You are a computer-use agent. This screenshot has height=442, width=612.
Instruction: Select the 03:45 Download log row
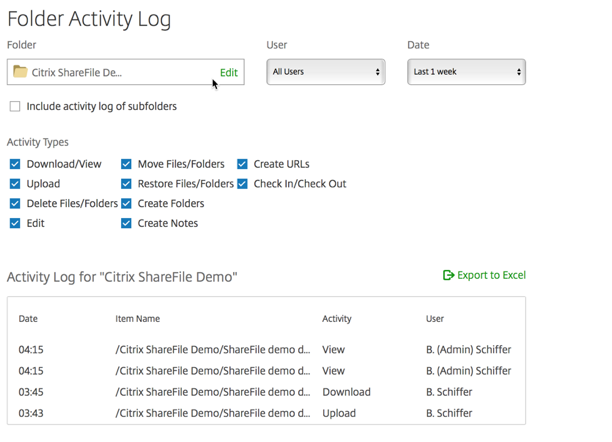pos(265,392)
